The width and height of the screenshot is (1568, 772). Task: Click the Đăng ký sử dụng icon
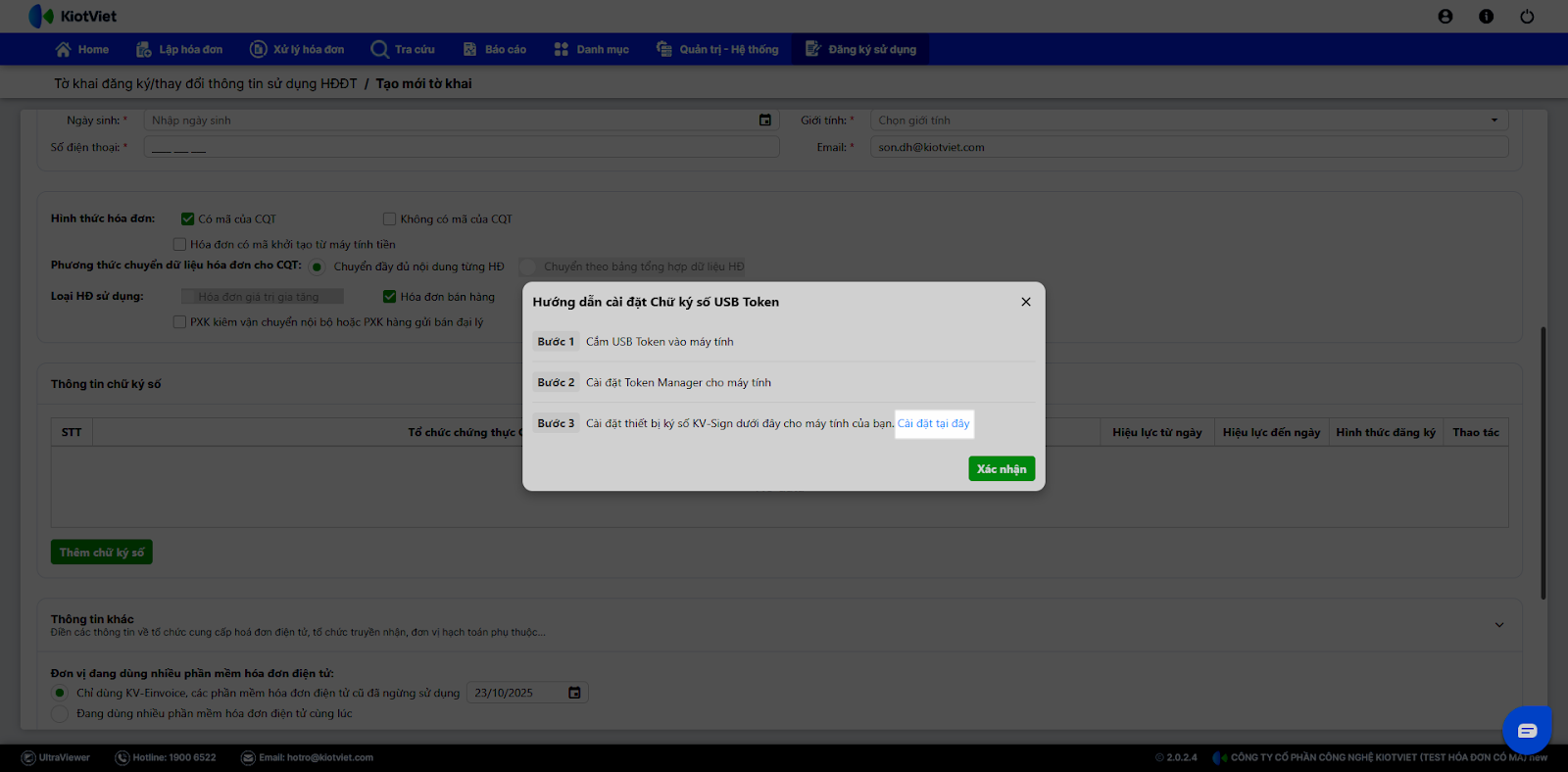[x=813, y=49]
